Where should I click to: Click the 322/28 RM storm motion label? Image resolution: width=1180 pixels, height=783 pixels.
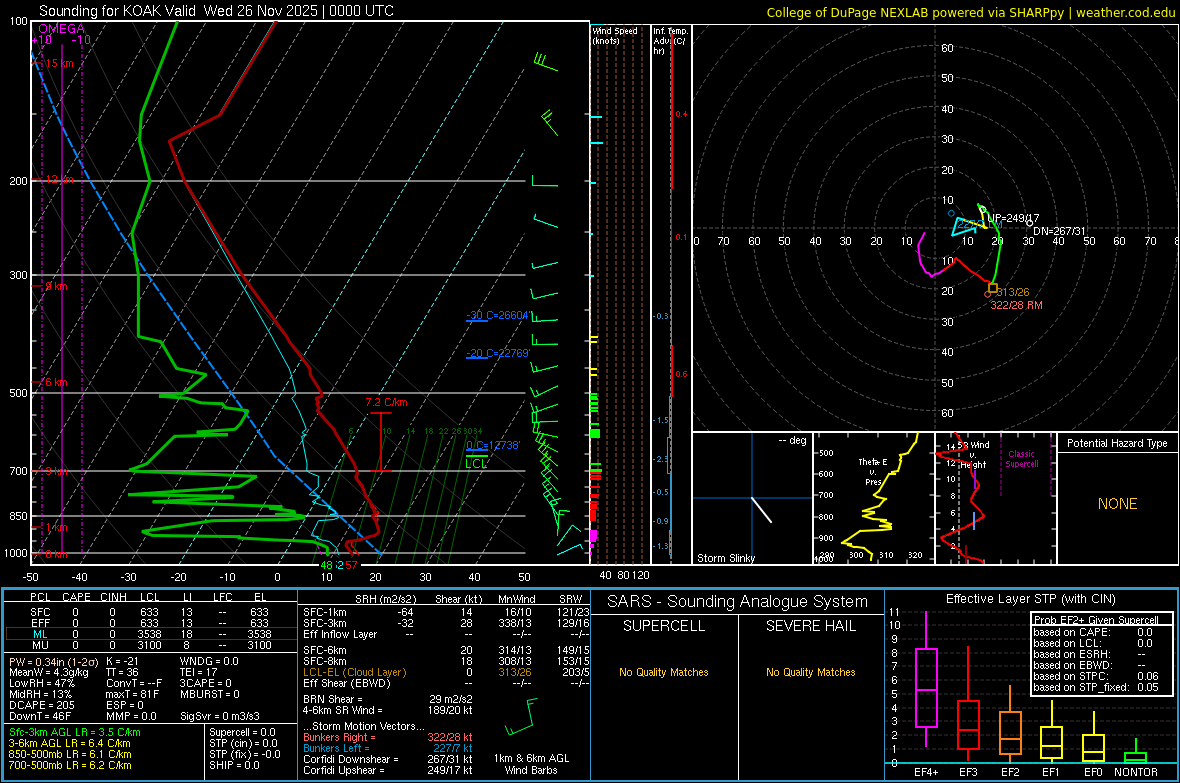pyautogui.click(x=1016, y=305)
